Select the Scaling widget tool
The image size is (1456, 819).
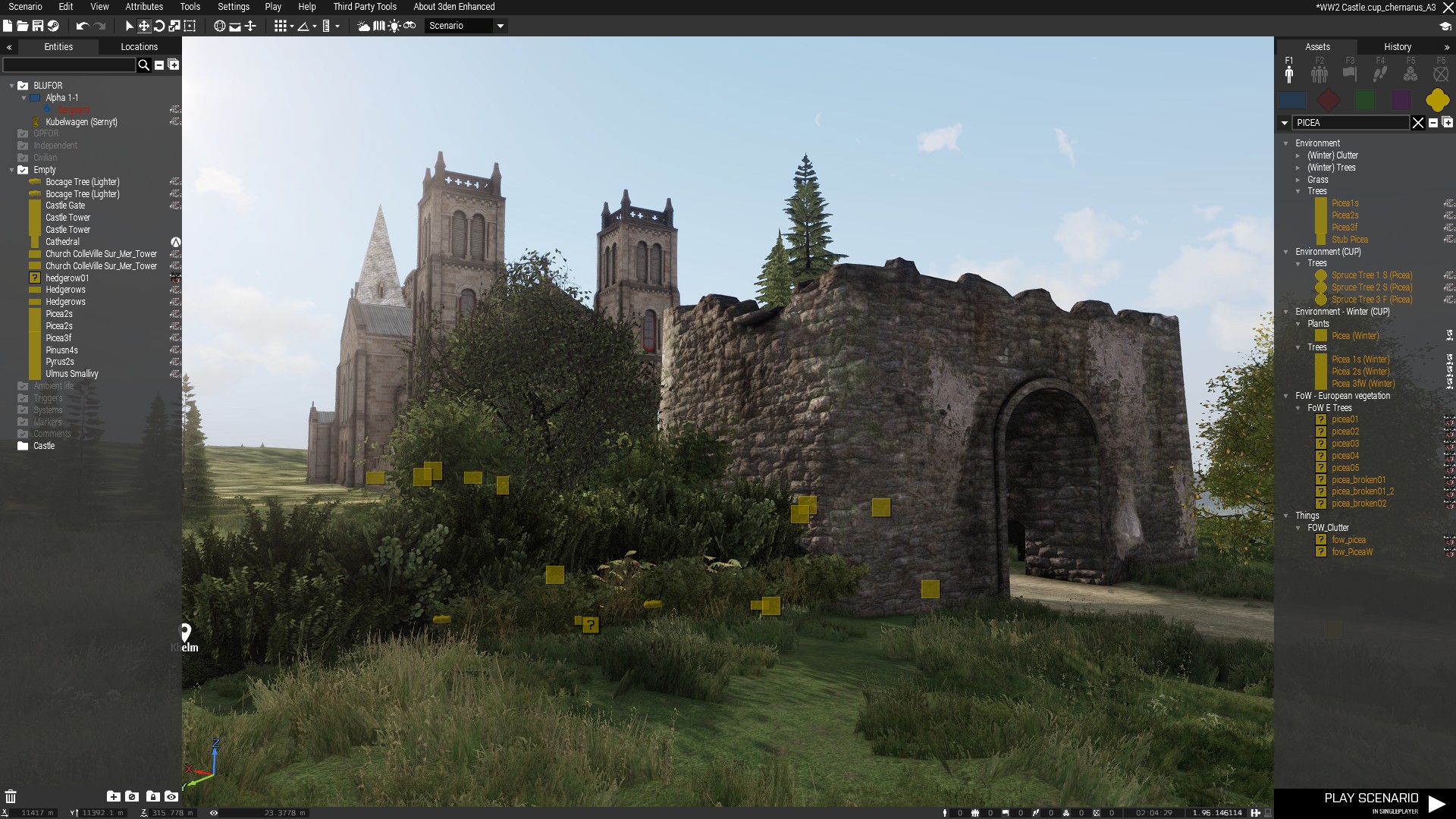click(x=174, y=26)
